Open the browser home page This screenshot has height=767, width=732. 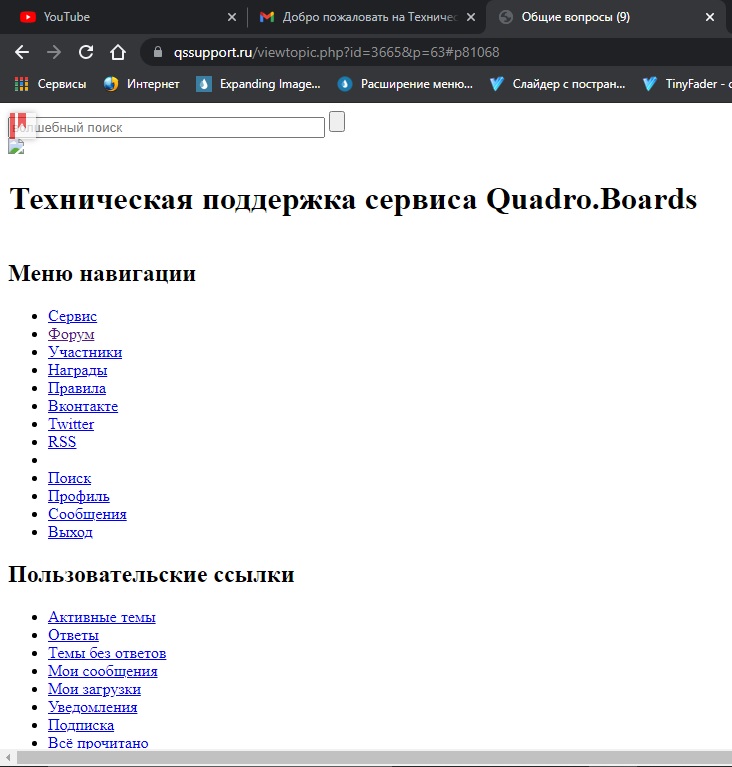click(x=117, y=52)
